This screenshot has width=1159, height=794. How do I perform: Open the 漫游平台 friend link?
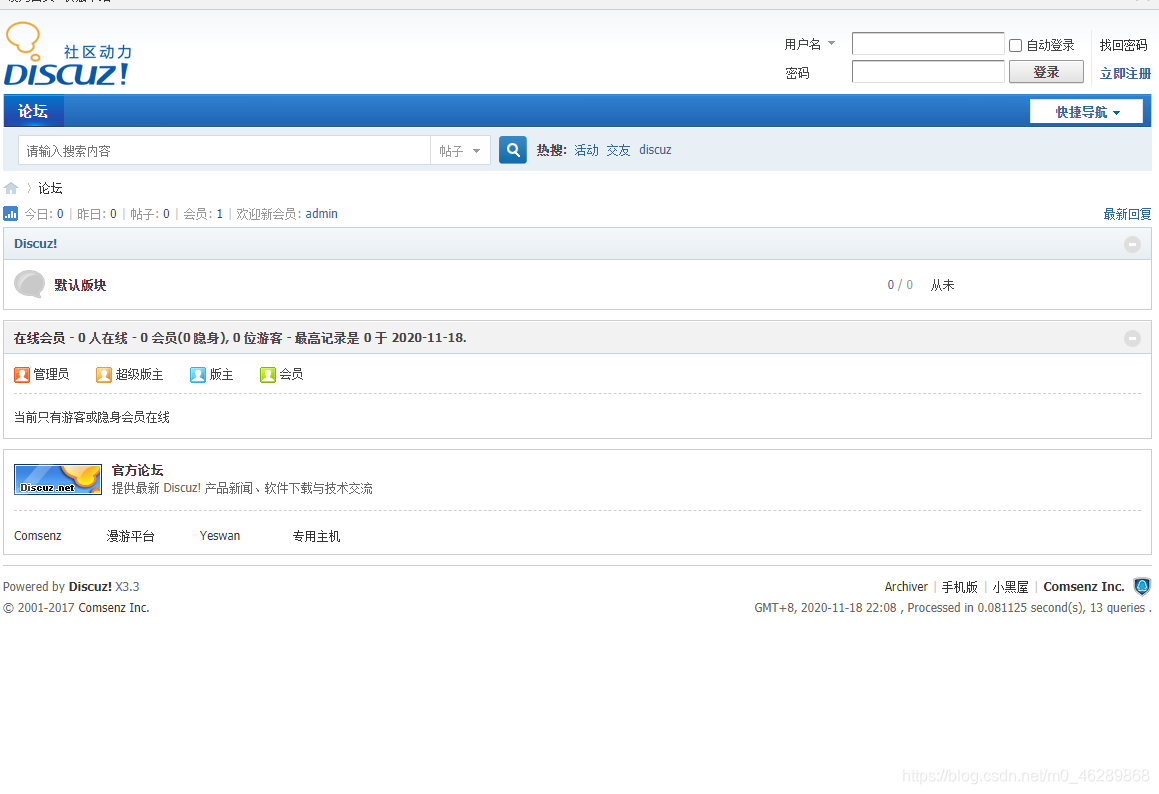point(130,536)
